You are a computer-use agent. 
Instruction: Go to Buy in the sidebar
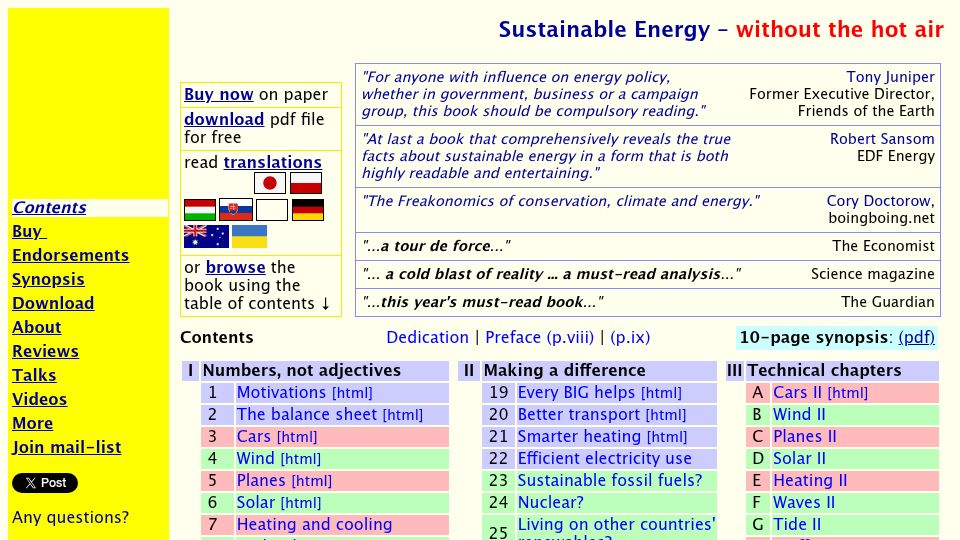29,231
